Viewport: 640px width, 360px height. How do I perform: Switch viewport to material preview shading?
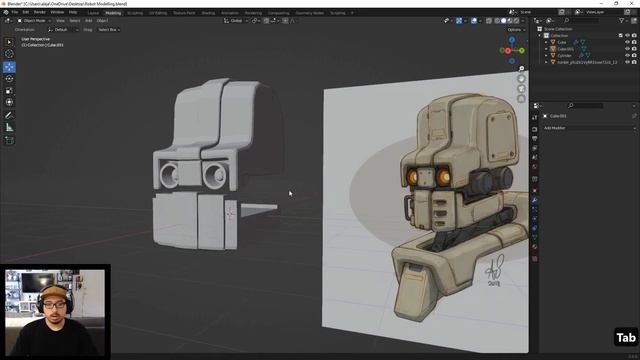[x=510, y=21]
